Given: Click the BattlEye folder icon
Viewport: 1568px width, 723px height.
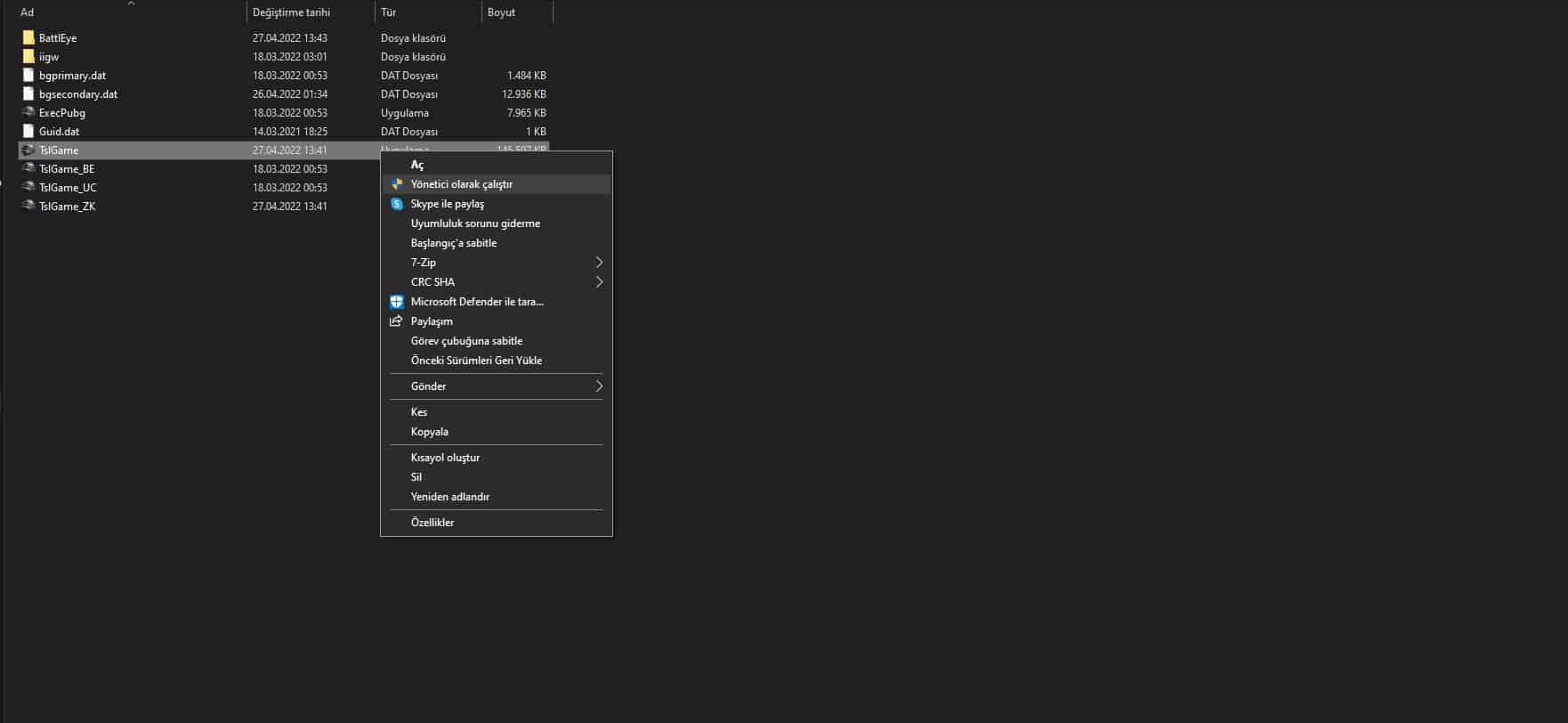Looking at the screenshot, I should click(x=28, y=37).
